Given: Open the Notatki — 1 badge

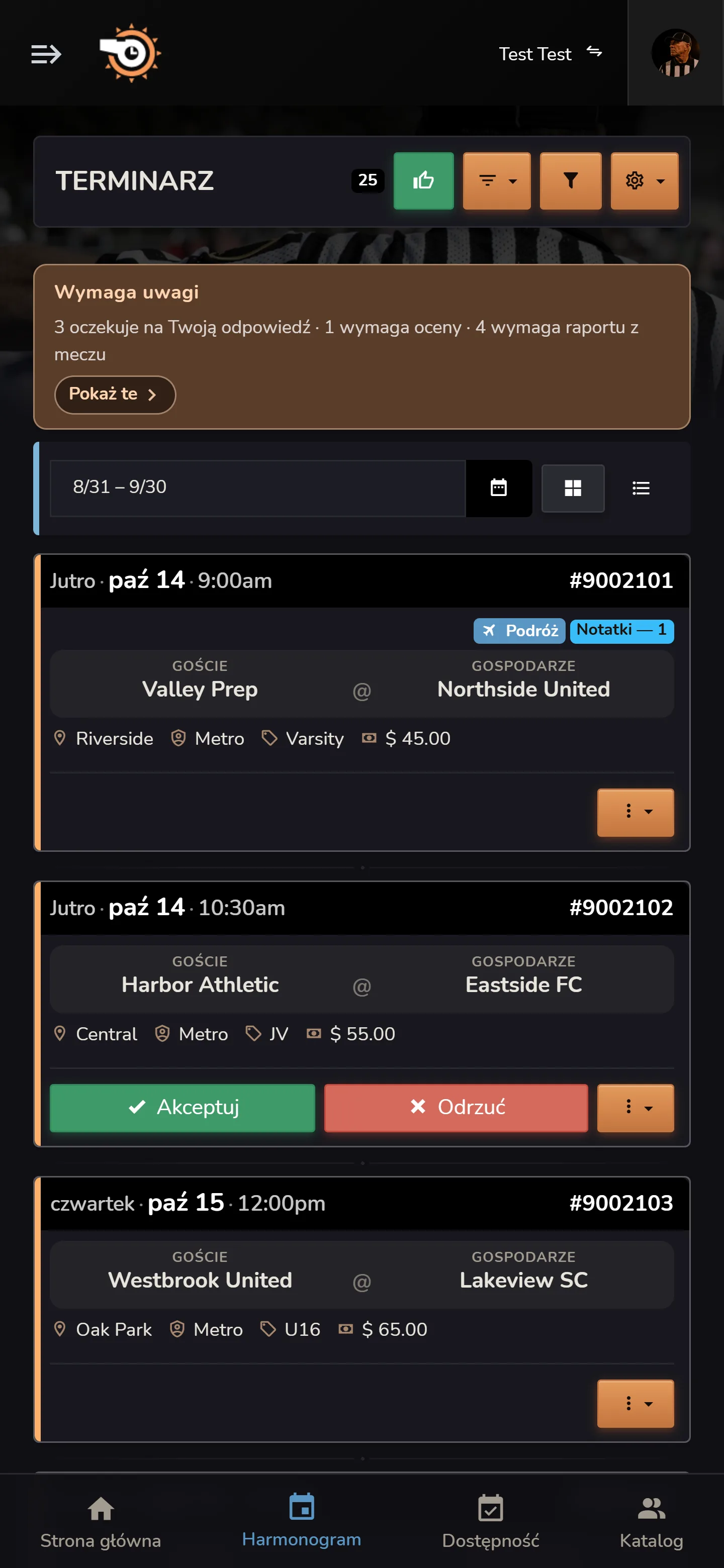Looking at the screenshot, I should click(622, 630).
